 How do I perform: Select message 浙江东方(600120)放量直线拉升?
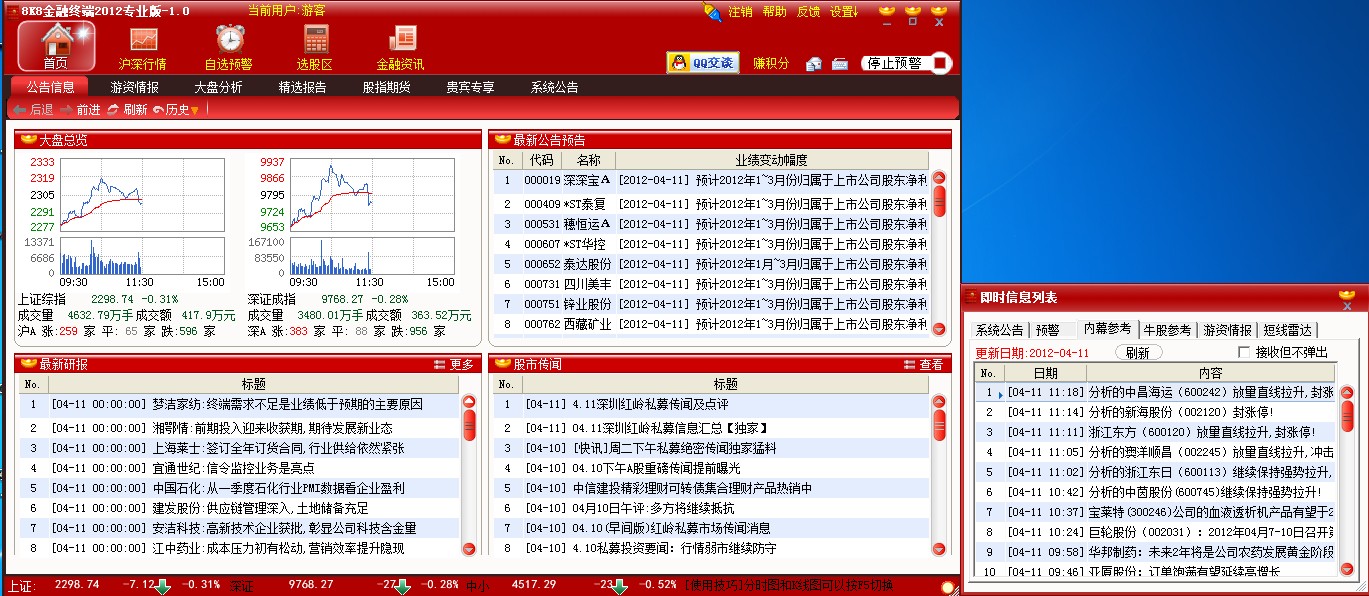click(x=1156, y=432)
